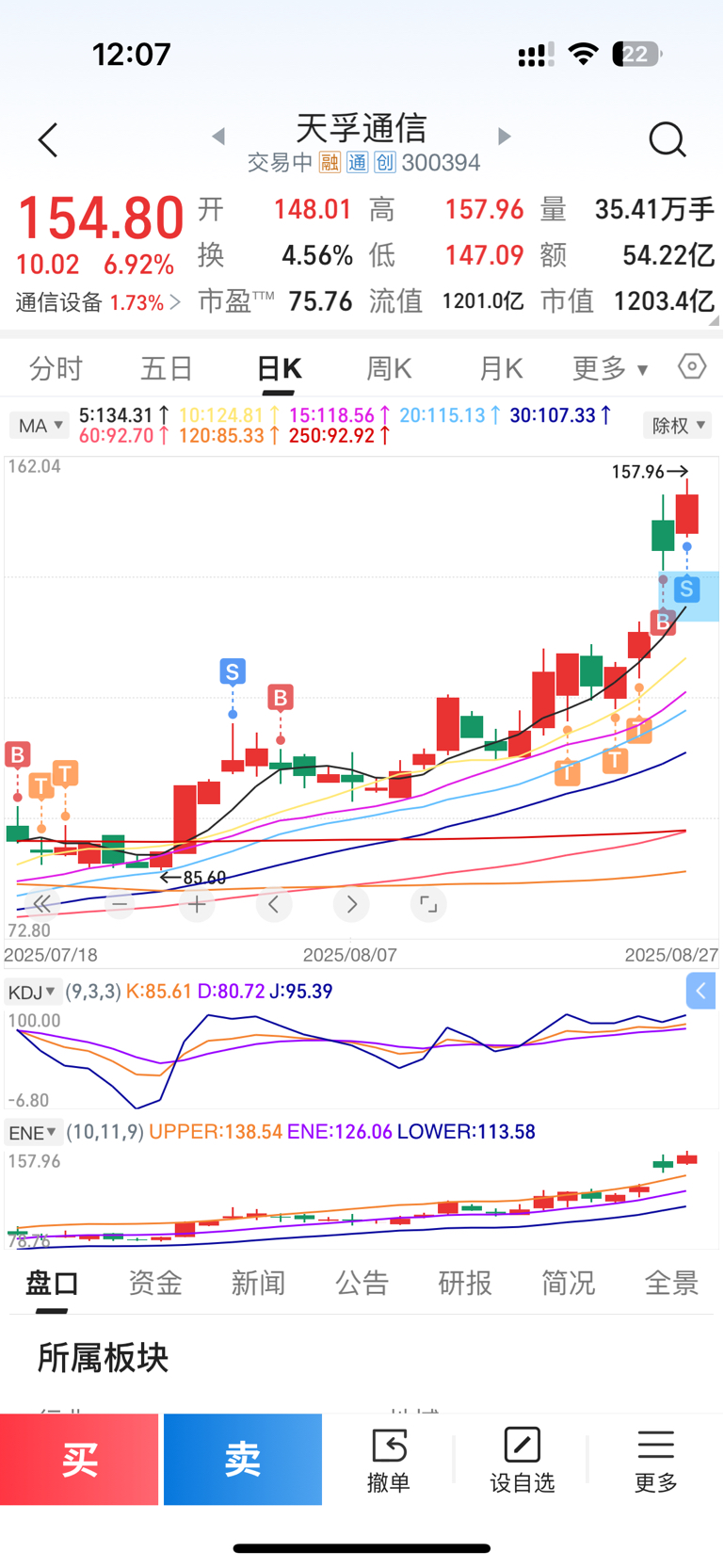
Task: Open the 盘口 tab
Action: [x=52, y=1283]
